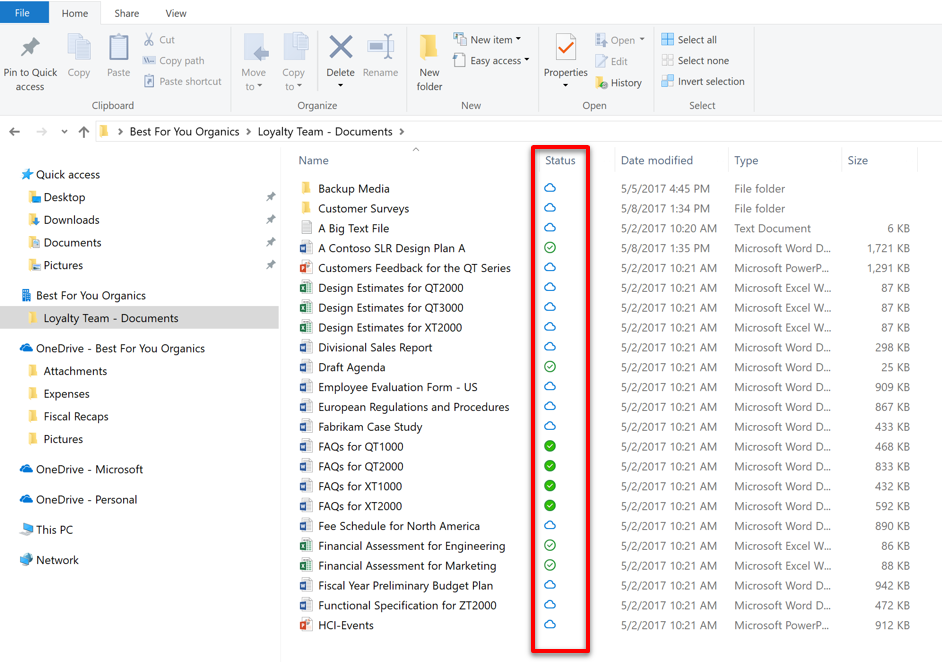
Task: Open Easy access dropdown
Action: click(527, 59)
